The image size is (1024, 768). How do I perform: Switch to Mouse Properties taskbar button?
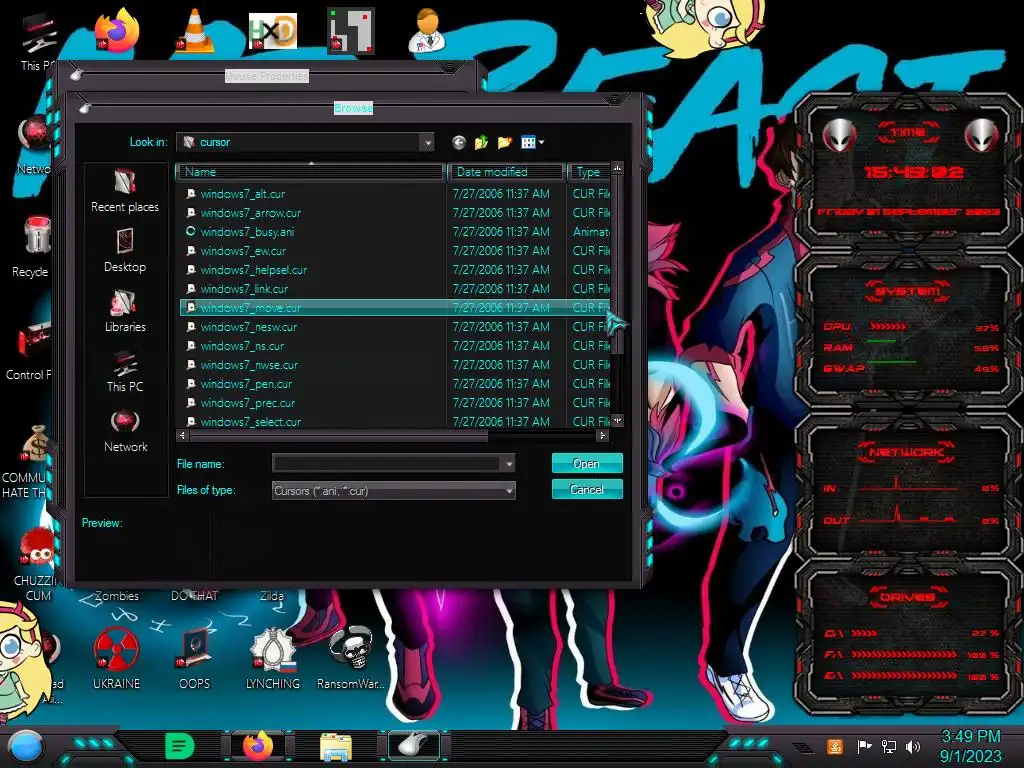pyautogui.click(x=414, y=746)
